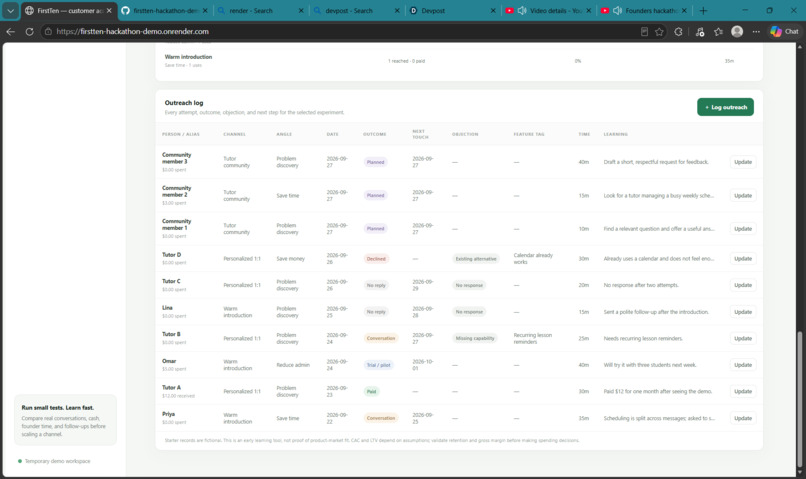The width and height of the screenshot is (806, 479).
Task: Open the tab actions menu chevron
Action: click(x=10, y=10)
